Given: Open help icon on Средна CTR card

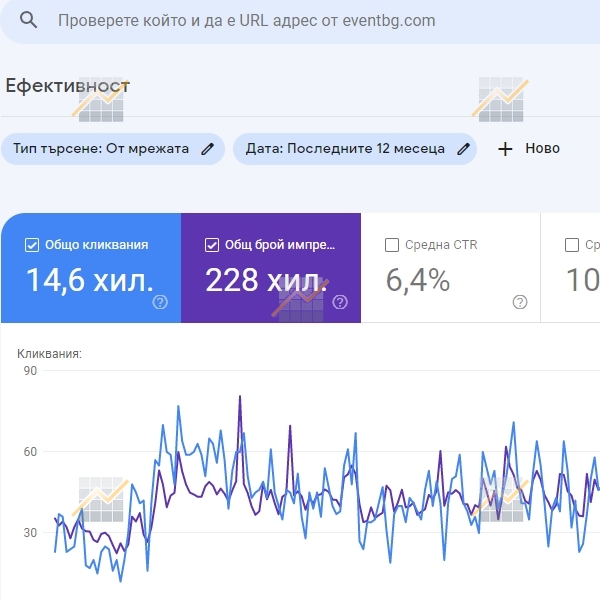Looking at the screenshot, I should coord(520,302).
